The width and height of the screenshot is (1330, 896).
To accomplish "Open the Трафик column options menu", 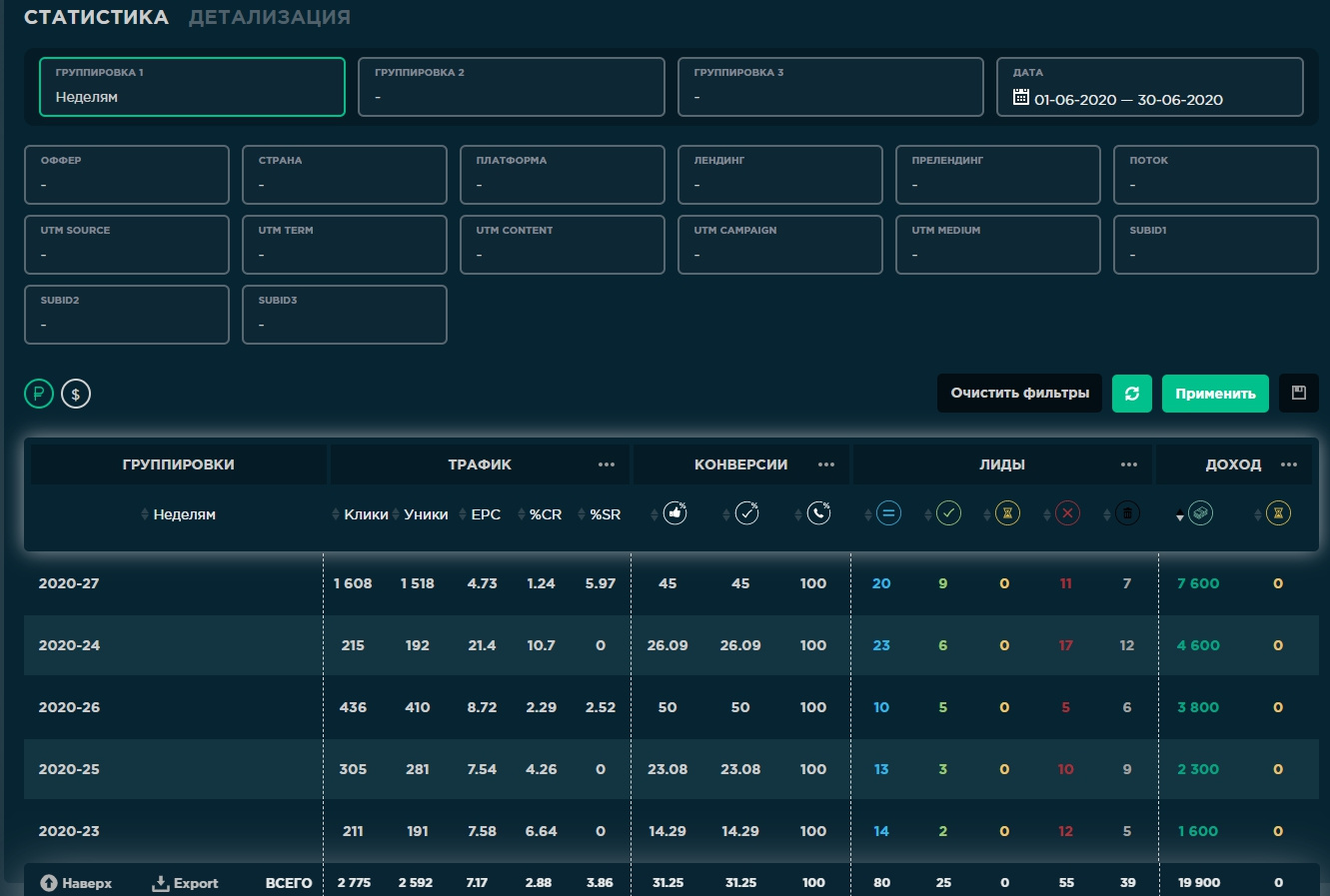I will click(x=607, y=464).
